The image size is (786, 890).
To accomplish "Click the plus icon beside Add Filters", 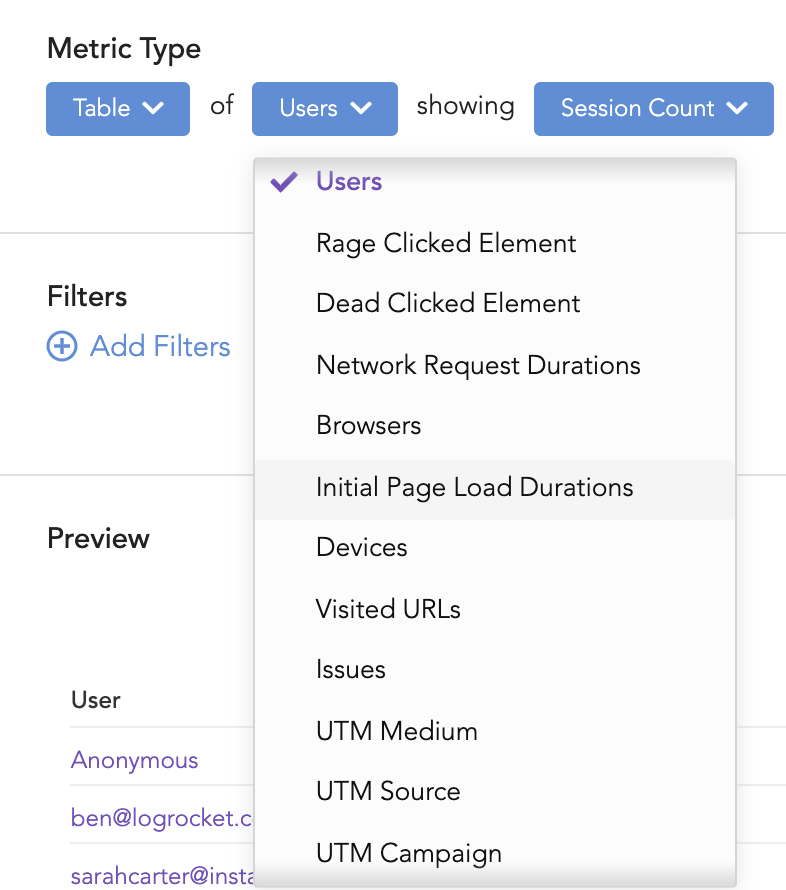I will coord(62,347).
